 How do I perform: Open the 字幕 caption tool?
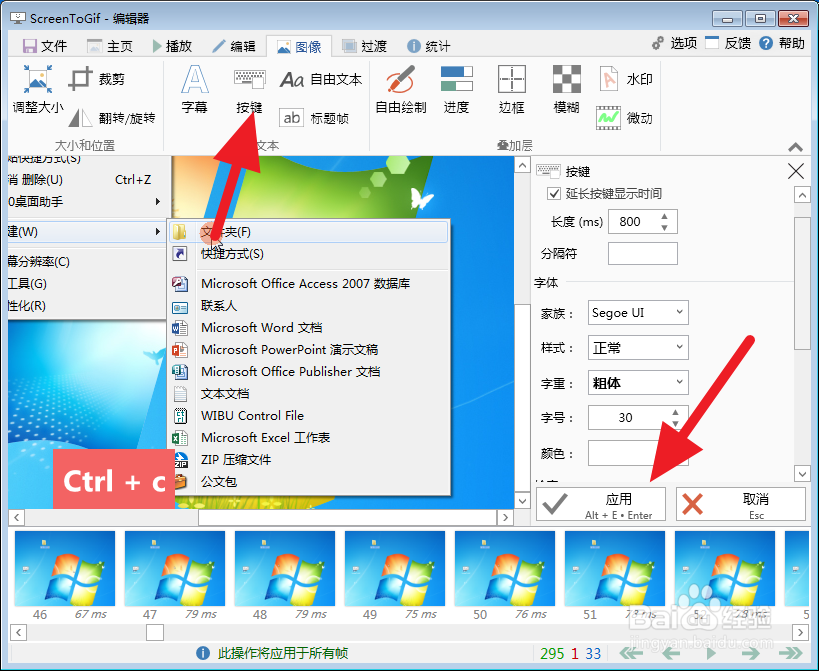coord(195,89)
